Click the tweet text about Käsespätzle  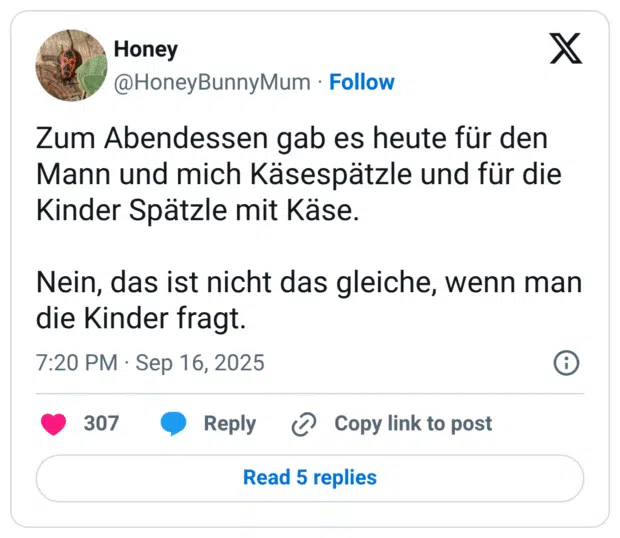coord(298,174)
